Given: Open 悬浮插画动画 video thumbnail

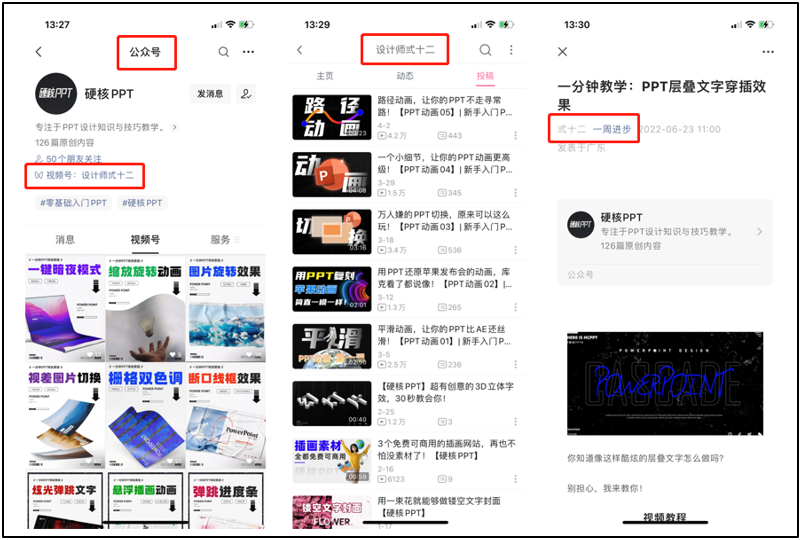Looking at the screenshot, I should [x=145, y=500].
